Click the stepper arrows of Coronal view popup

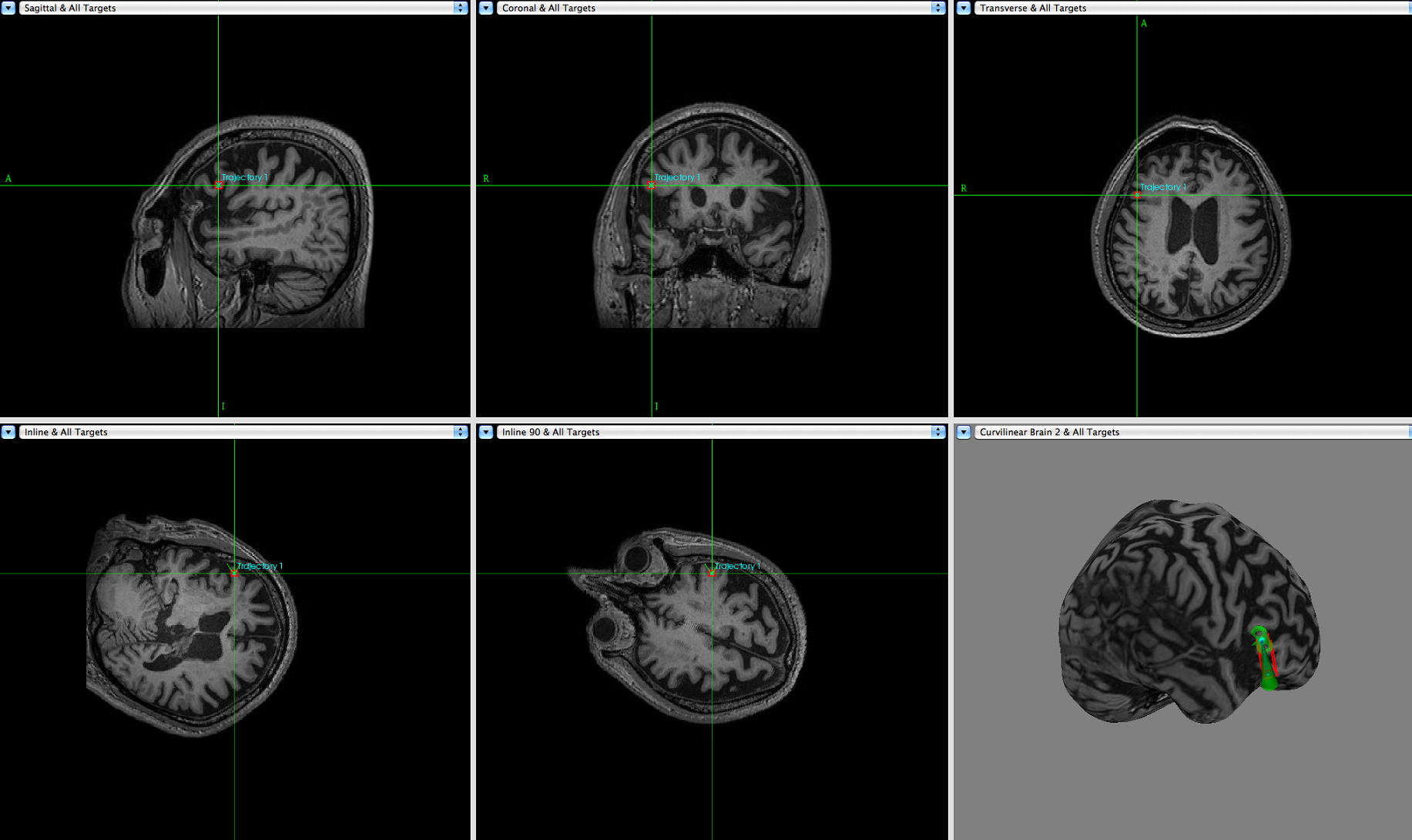(938, 8)
